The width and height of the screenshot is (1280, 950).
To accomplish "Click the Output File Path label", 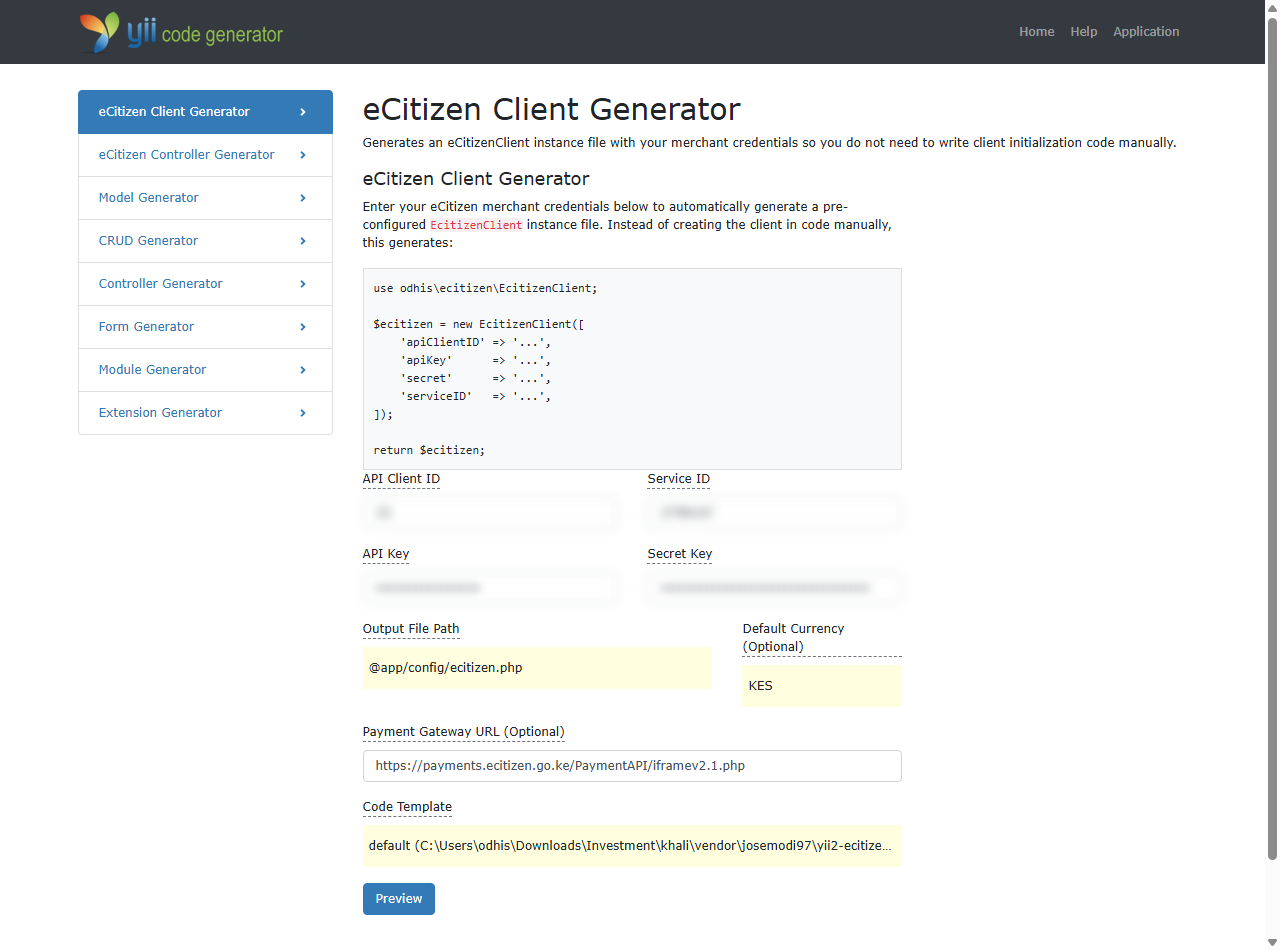I will click(411, 629).
